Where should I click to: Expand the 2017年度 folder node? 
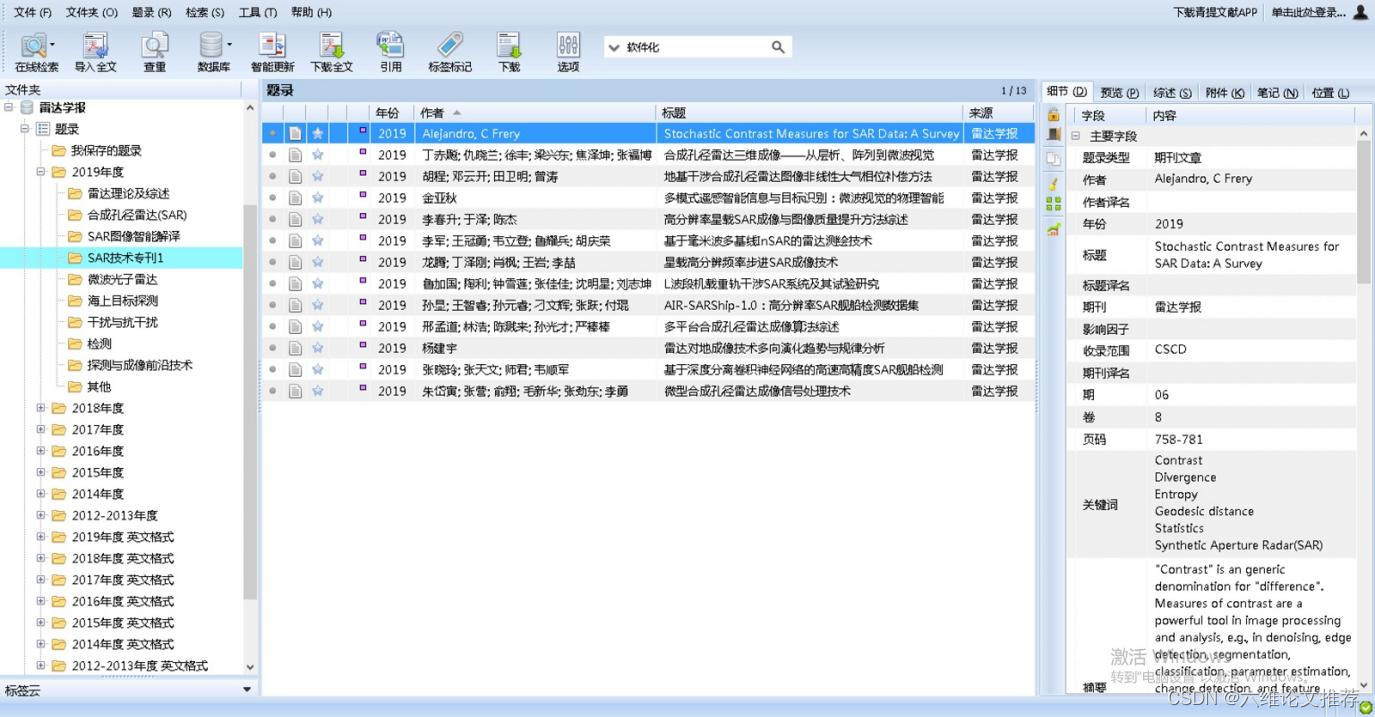[x=41, y=429]
